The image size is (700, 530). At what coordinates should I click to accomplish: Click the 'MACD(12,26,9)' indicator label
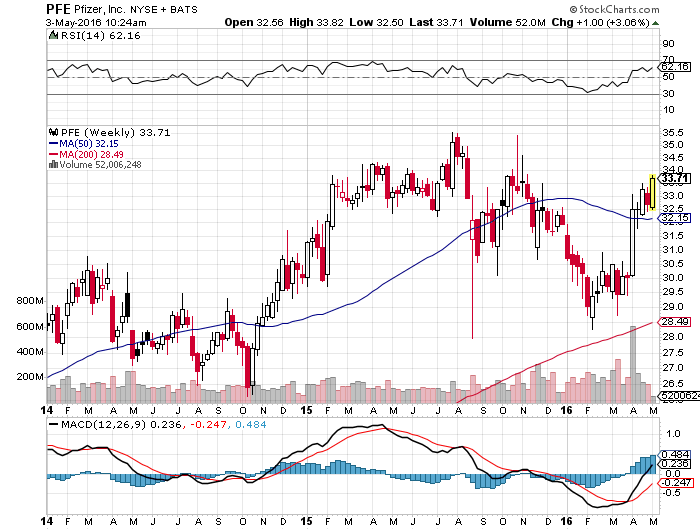tap(104, 424)
